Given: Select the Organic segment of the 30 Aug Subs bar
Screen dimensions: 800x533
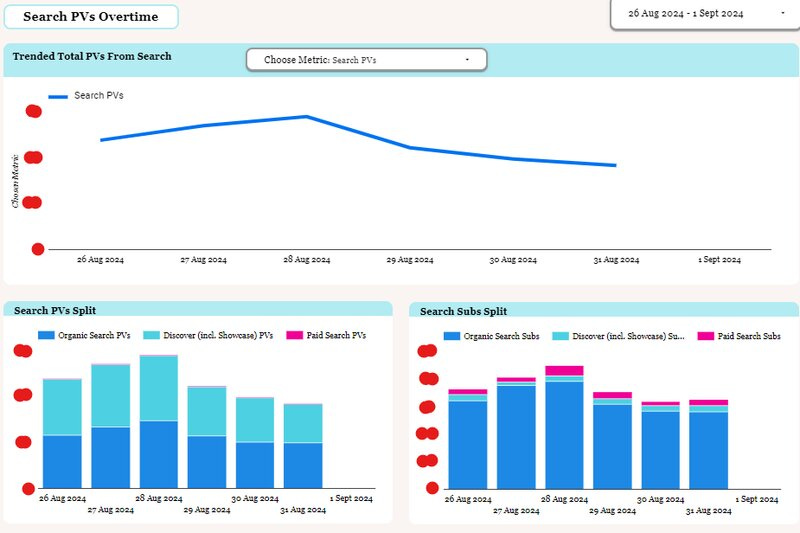Looking at the screenshot, I should coord(661,450).
